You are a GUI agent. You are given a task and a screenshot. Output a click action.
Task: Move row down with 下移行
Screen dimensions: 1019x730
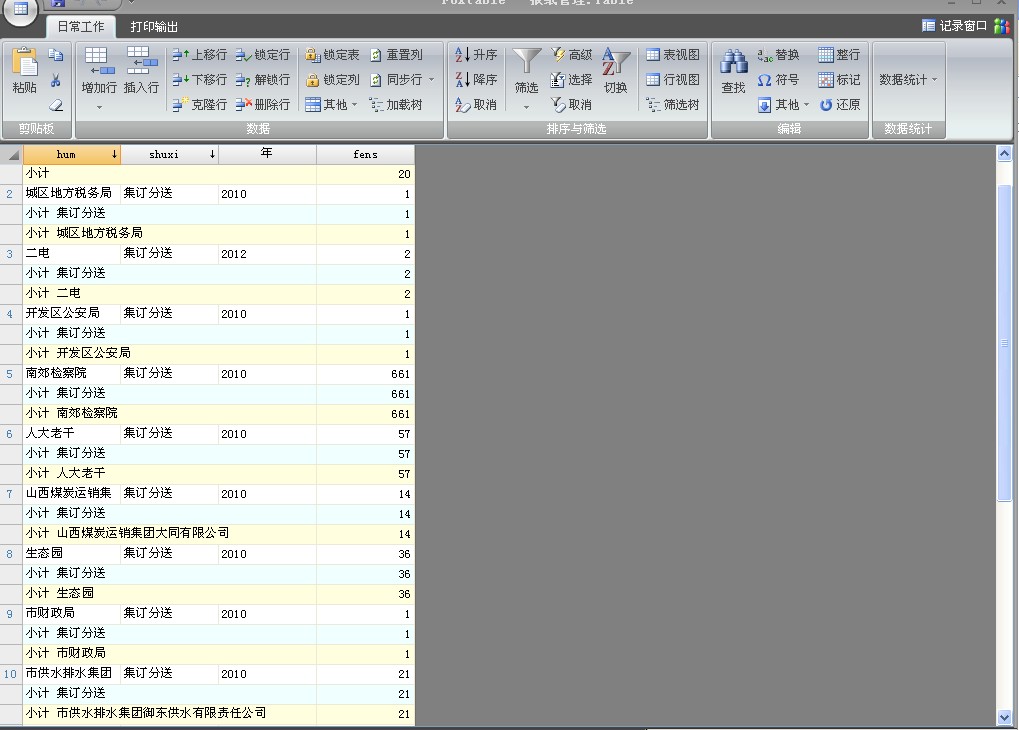click(x=199, y=79)
